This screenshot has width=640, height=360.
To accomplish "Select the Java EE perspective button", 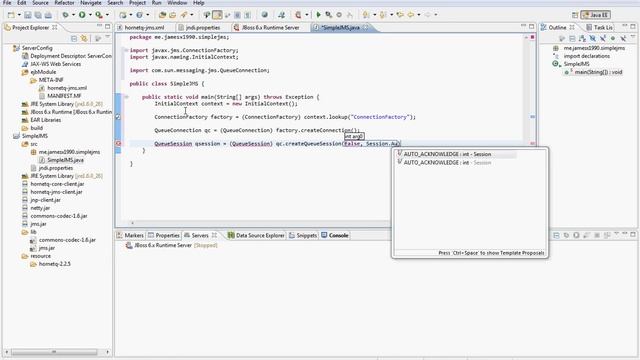I will tap(596, 15).
